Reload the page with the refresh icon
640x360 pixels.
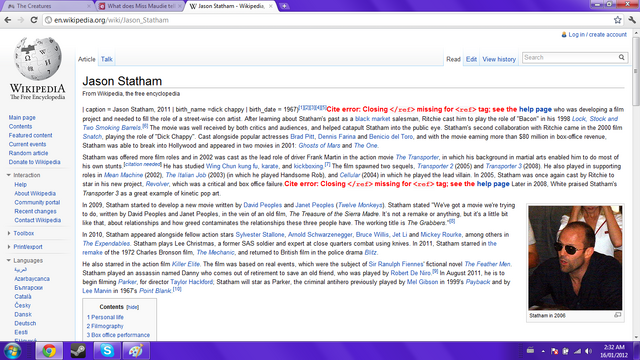(34, 20)
